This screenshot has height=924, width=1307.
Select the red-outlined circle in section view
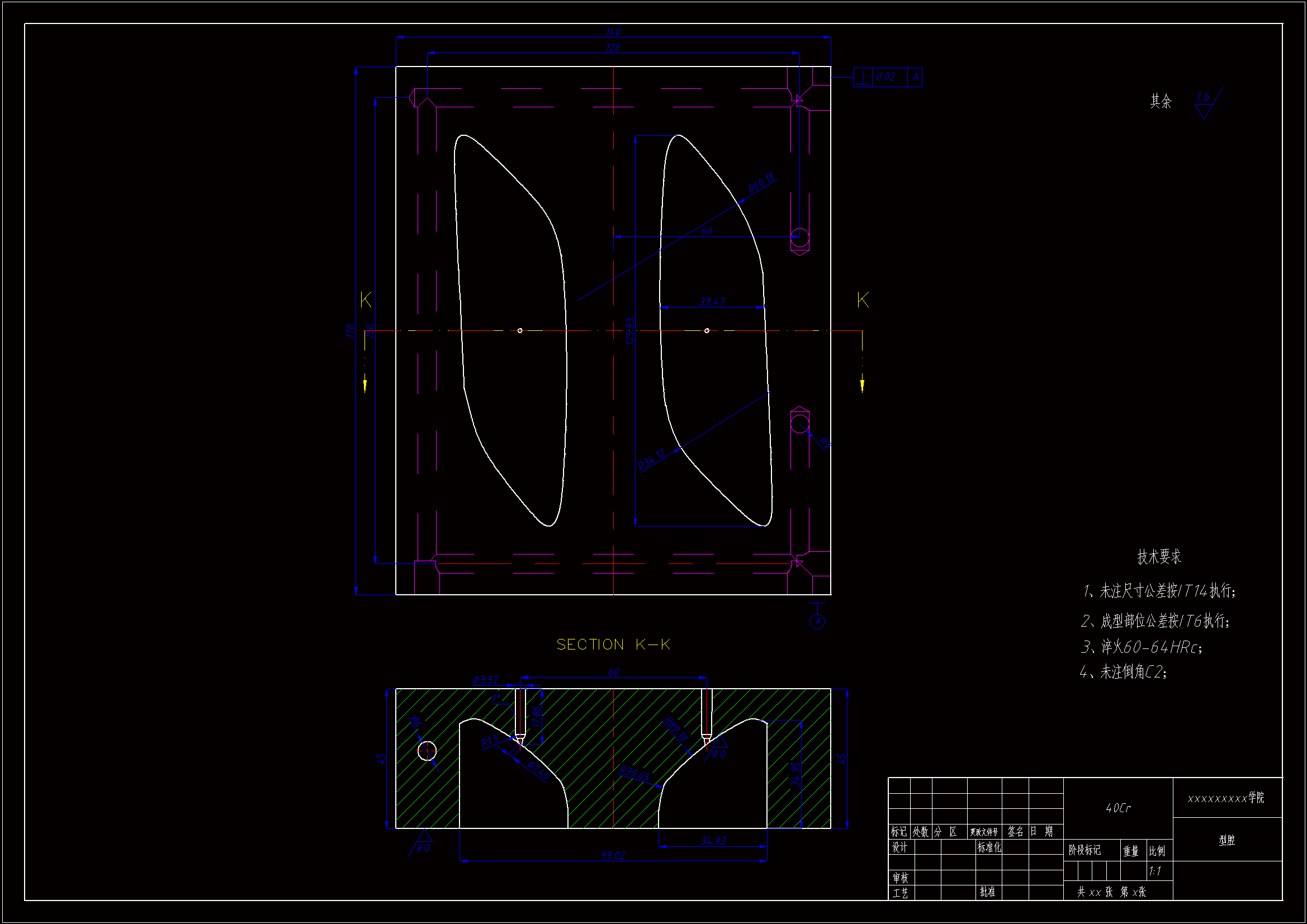427,751
